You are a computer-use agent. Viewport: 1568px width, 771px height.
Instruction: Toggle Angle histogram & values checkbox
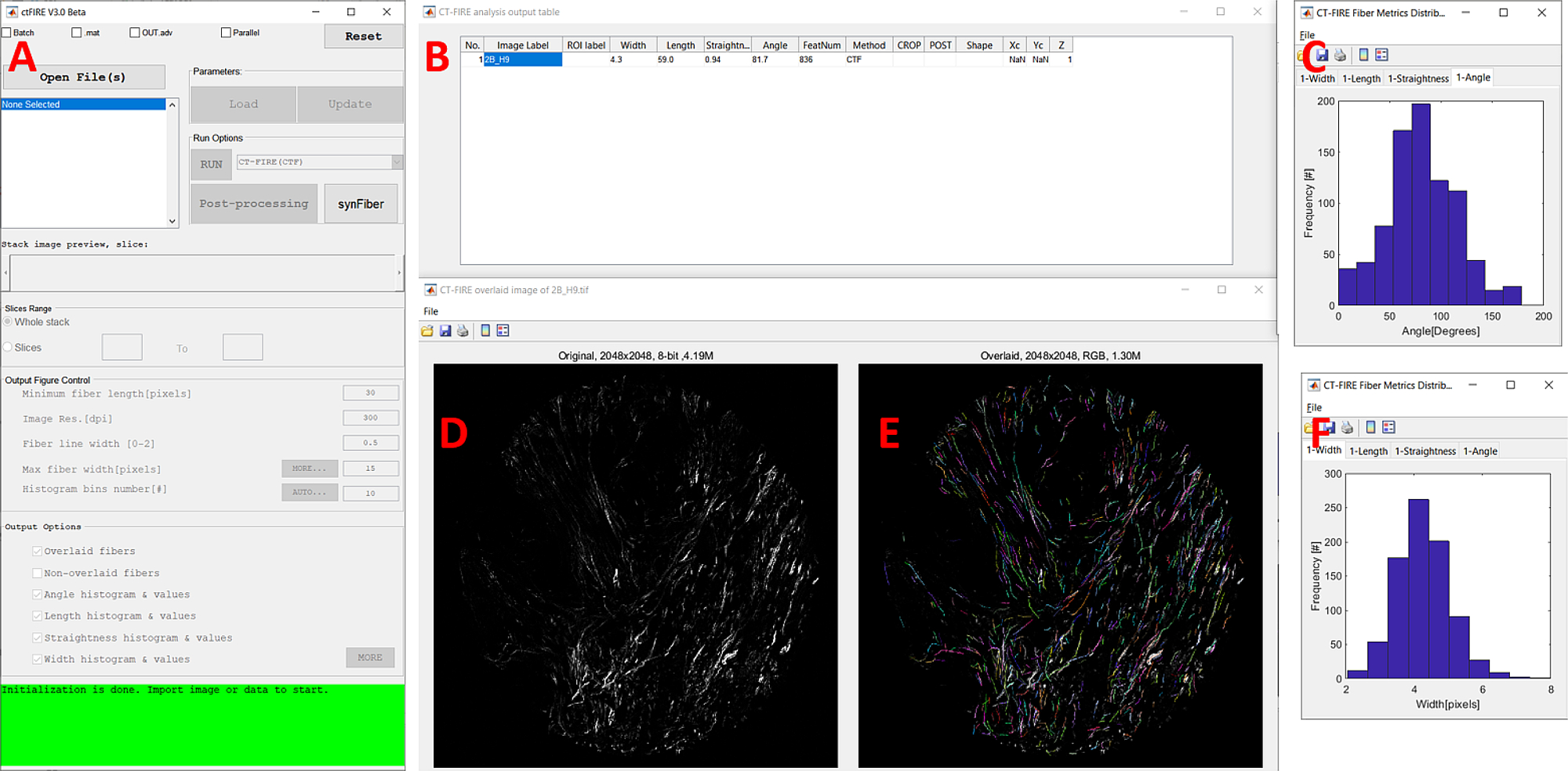37,595
